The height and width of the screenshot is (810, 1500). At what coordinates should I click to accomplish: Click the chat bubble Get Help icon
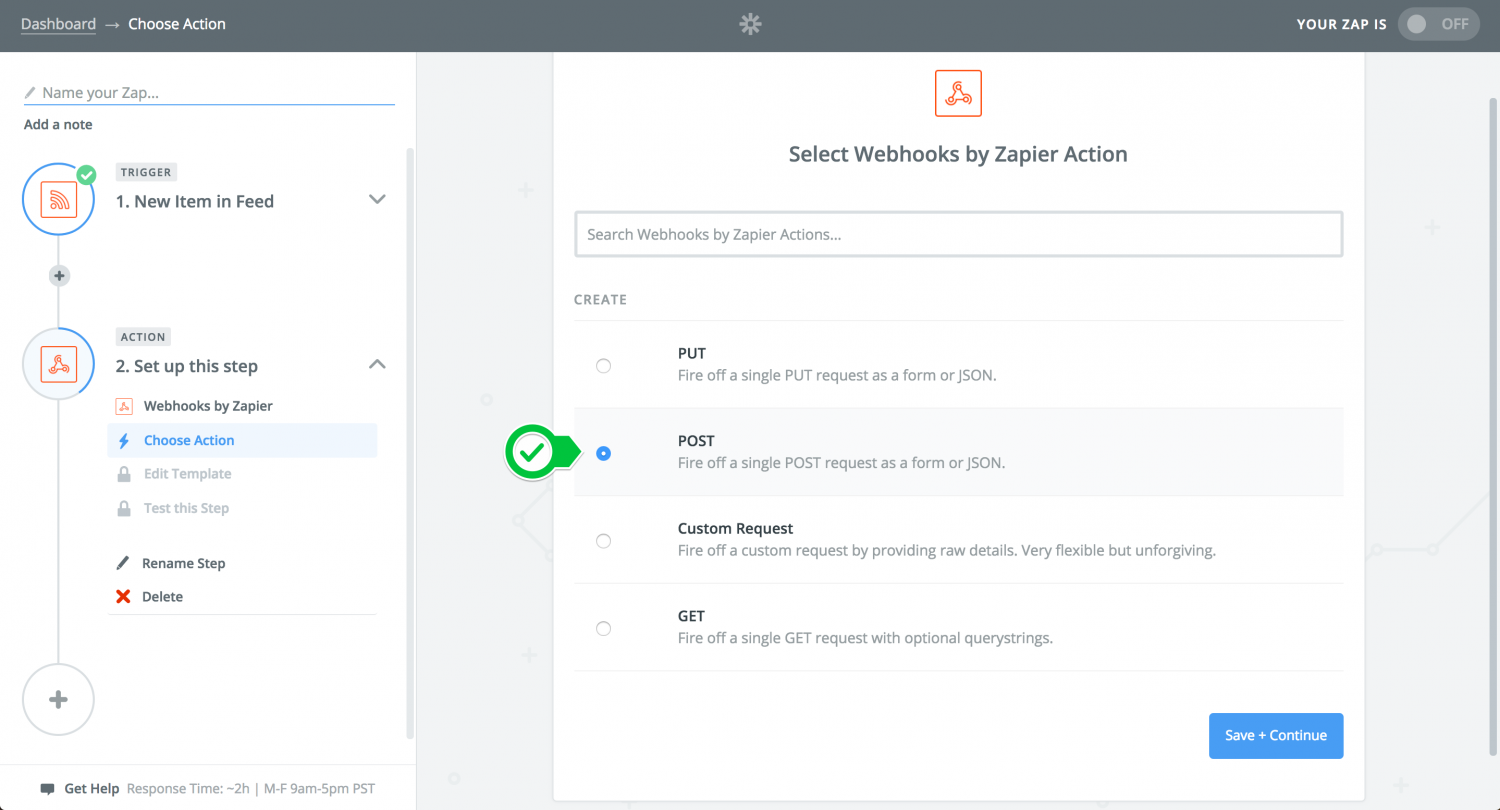tap(47, 788)
